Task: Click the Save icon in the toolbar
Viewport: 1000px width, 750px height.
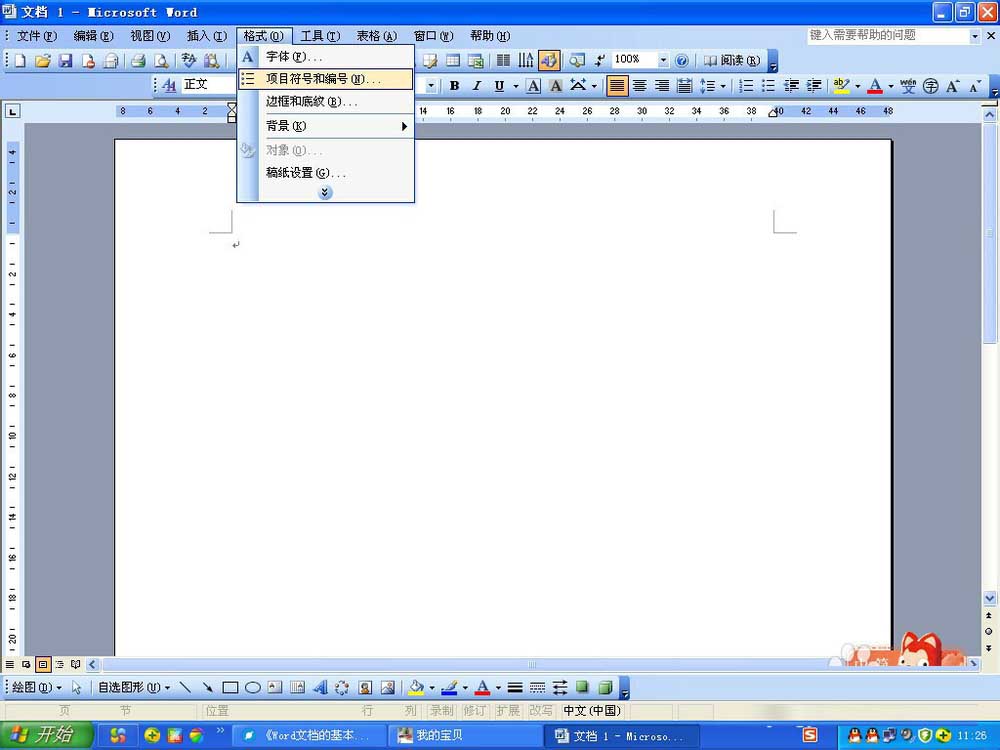Action: [x=66, y=61]
